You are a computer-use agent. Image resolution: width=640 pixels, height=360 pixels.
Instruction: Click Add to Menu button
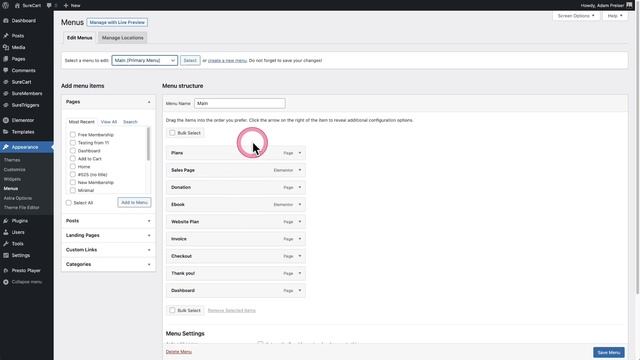(x=134, y=202)
